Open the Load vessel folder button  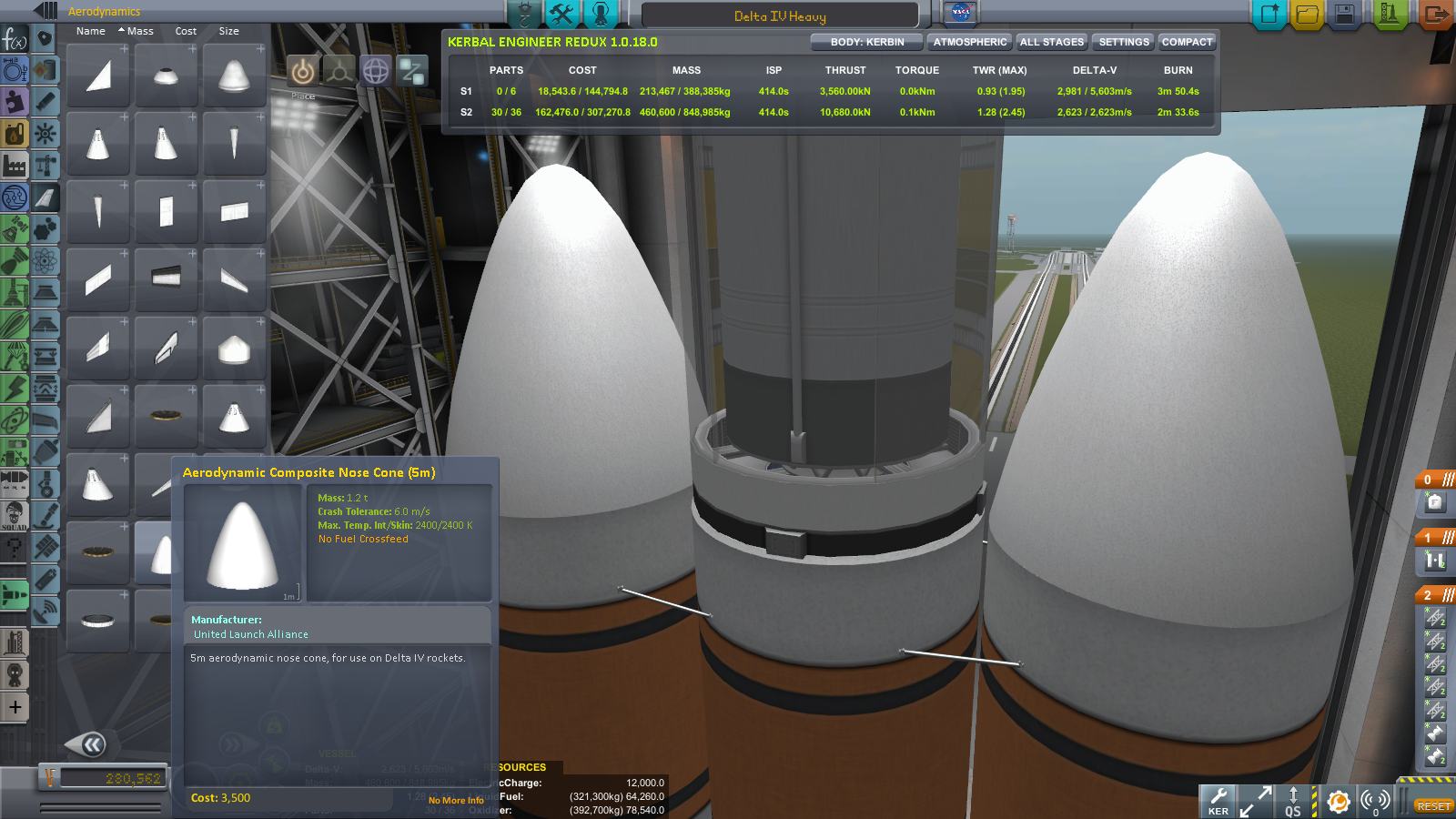[1308, 15]
